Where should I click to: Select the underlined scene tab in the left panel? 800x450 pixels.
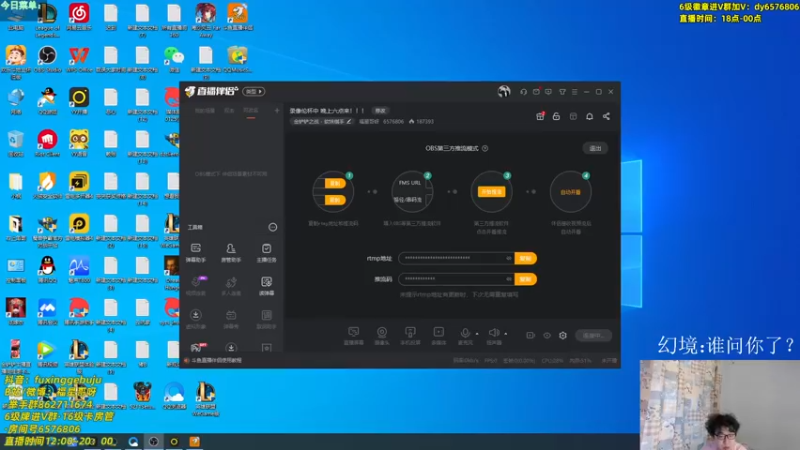coord(251,111)
